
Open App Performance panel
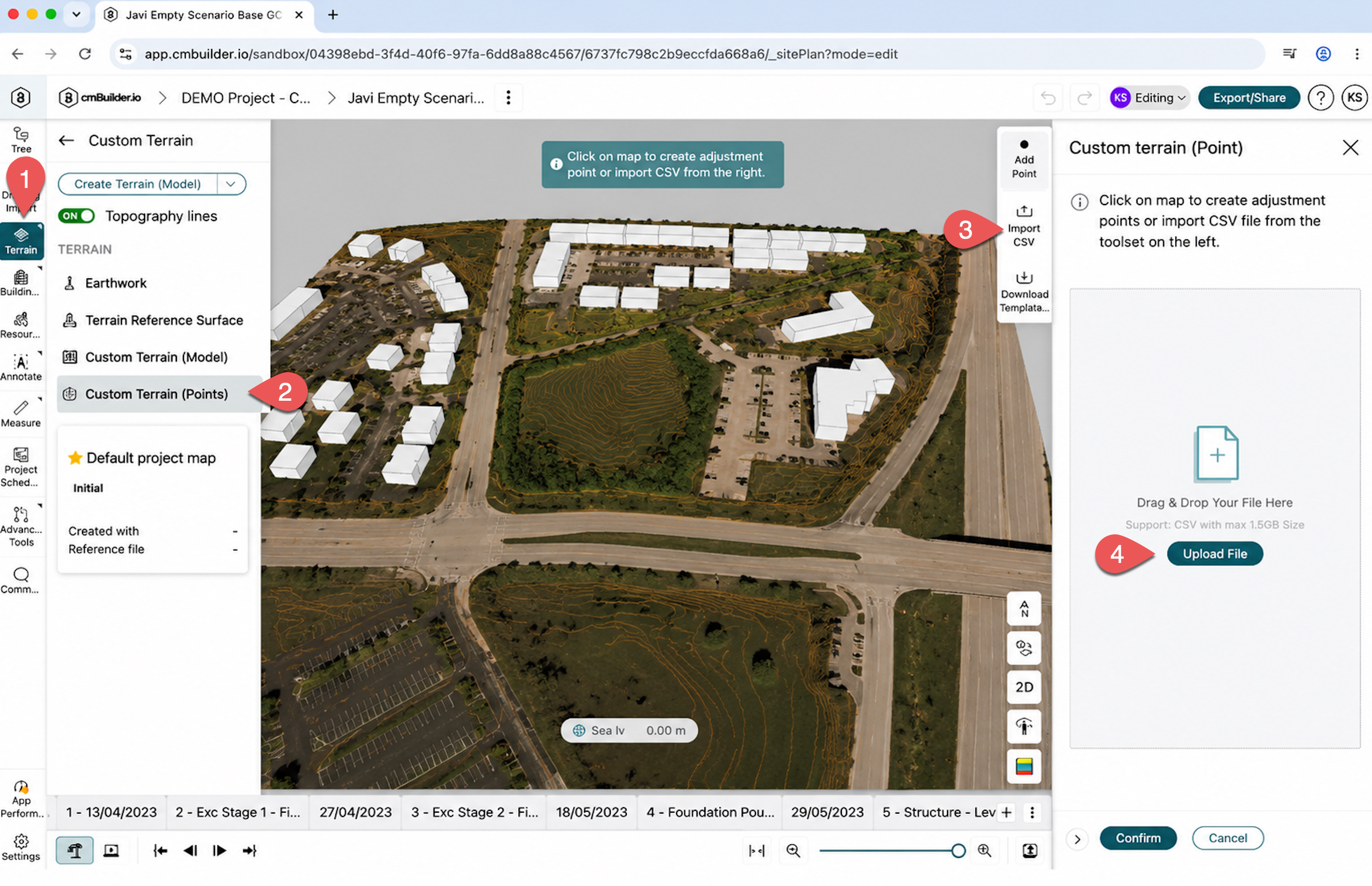click(x=21, y=799)
